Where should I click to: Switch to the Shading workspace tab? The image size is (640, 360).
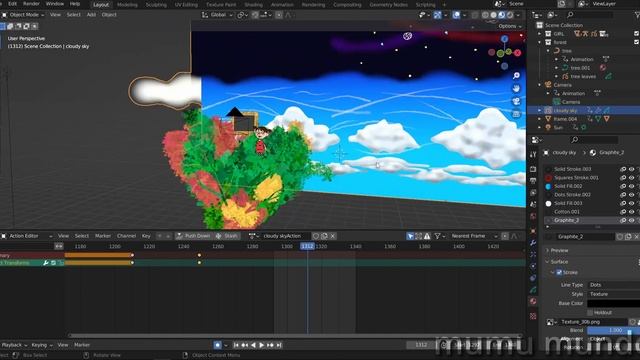coord(253,4)
